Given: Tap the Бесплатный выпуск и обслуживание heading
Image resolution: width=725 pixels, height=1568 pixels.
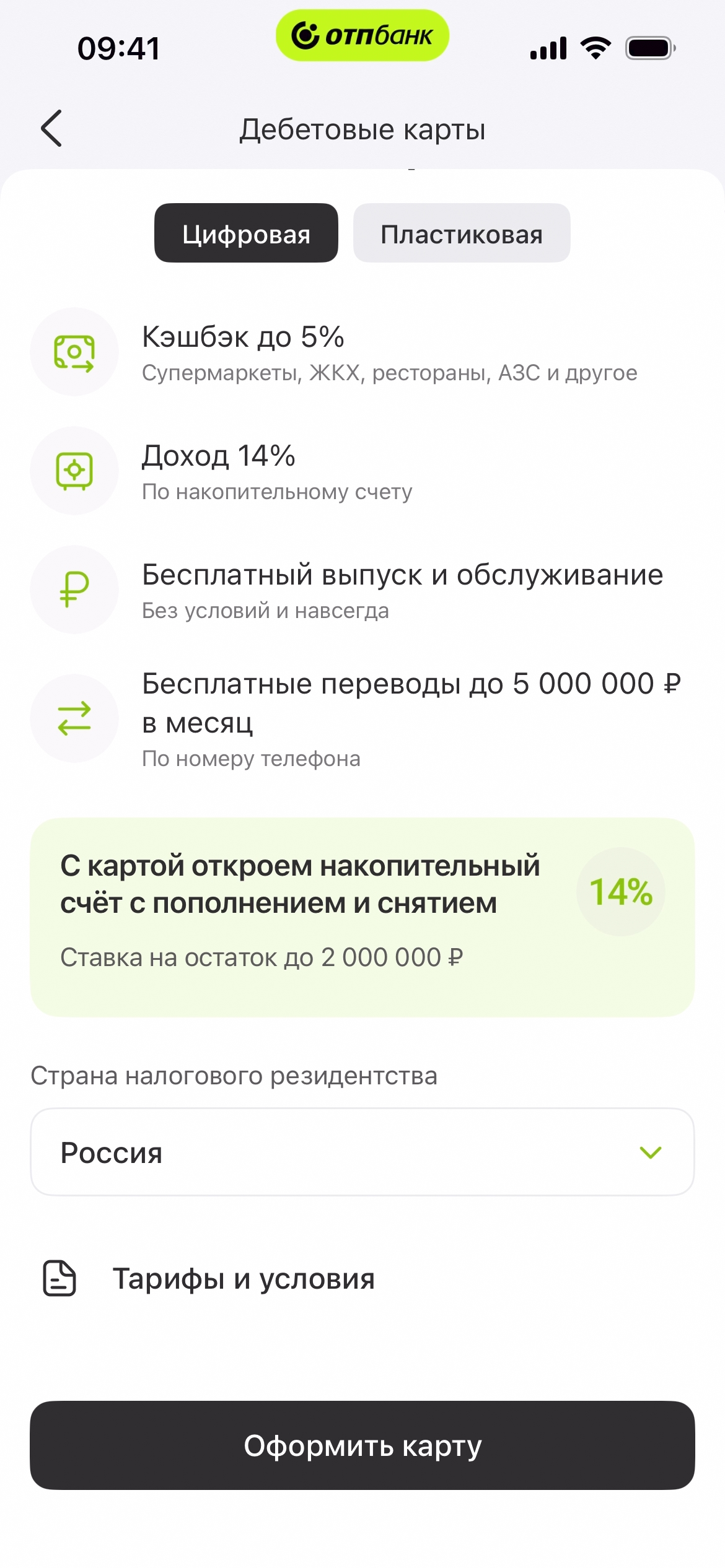Looking at the screenshot, I should click(x=402, y=575).
